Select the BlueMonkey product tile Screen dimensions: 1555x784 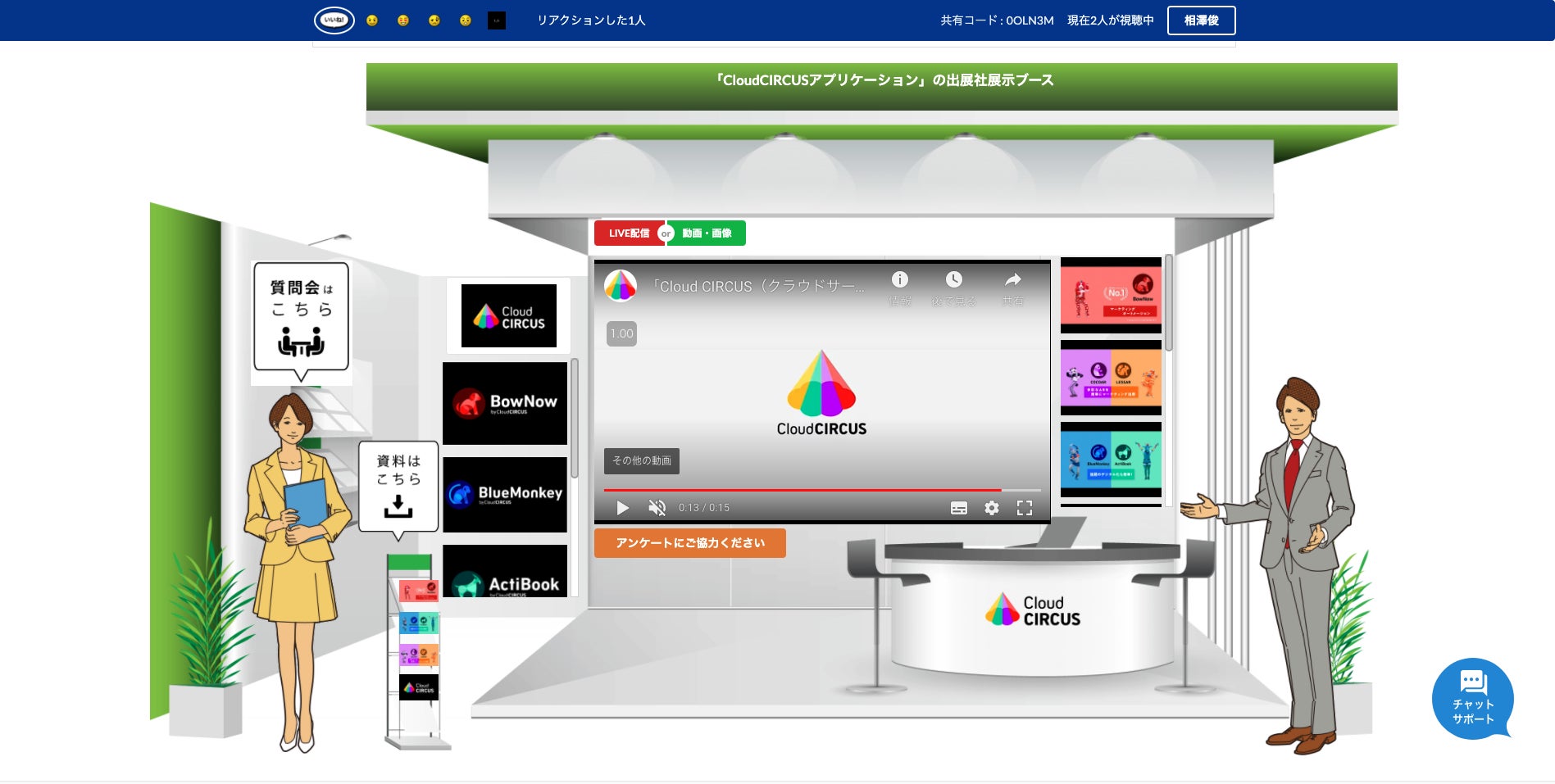[505, 495]
